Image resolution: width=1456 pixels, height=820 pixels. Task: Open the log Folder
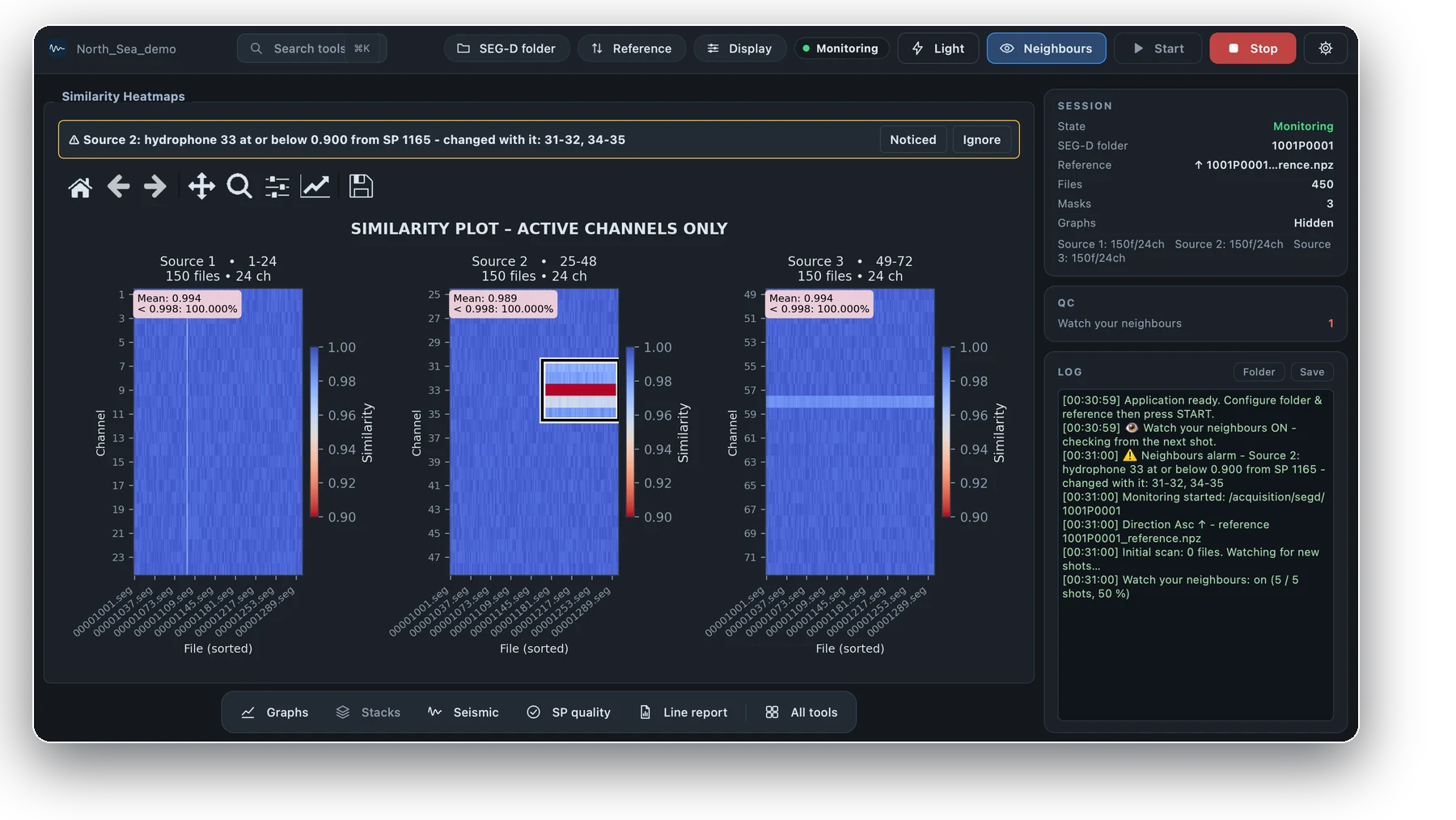pos(1259,372)
